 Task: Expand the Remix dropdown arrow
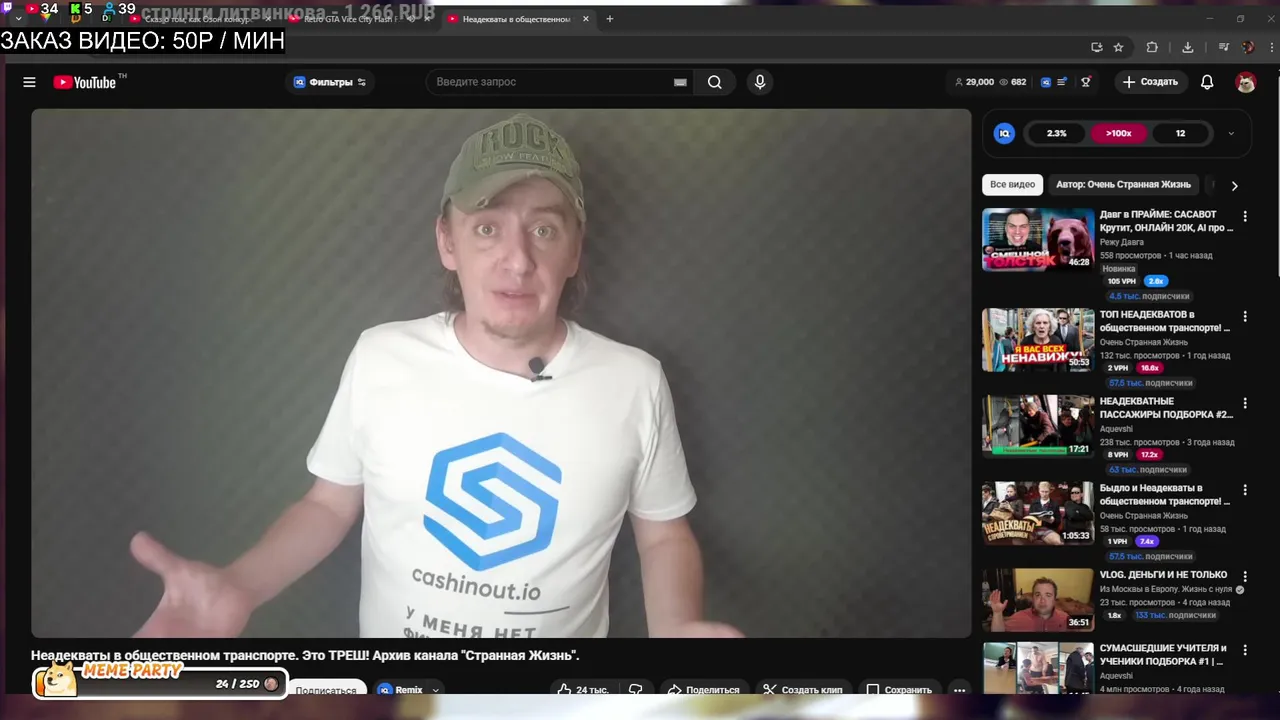435,690
